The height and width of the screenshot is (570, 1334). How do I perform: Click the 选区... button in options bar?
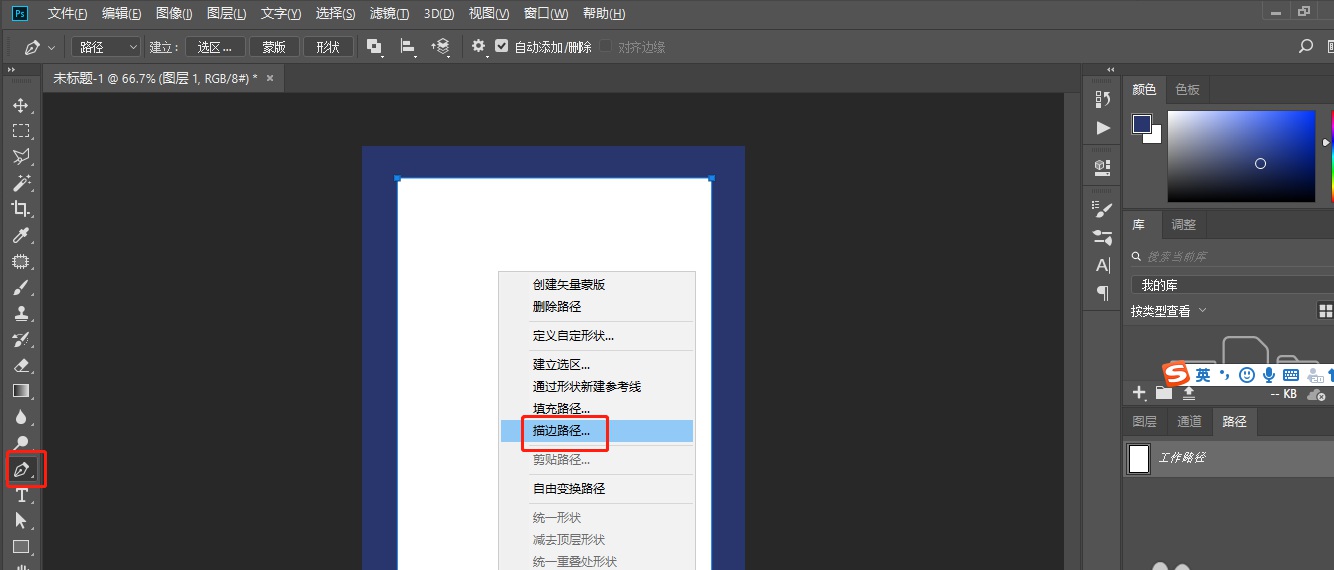[x=215, y=47]
